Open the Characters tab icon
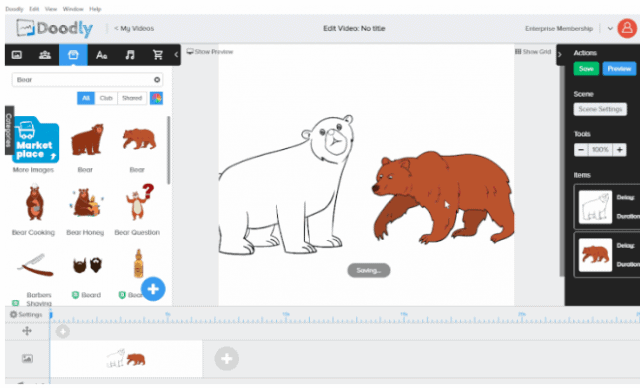This screenshot has width=640, height=388. point(44,55)
